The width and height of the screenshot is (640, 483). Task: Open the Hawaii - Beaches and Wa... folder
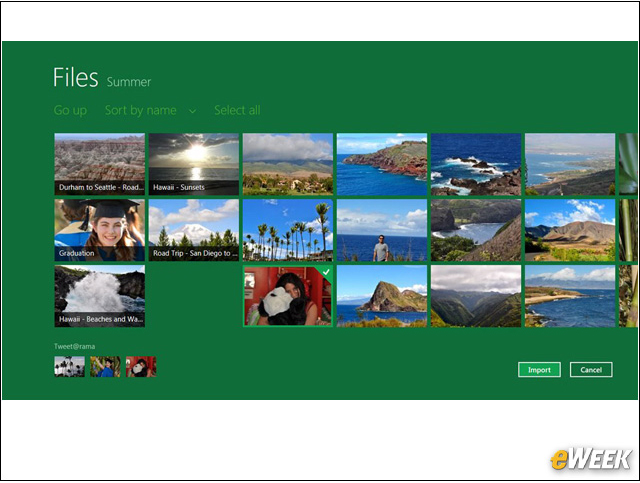tap(100, 296)
